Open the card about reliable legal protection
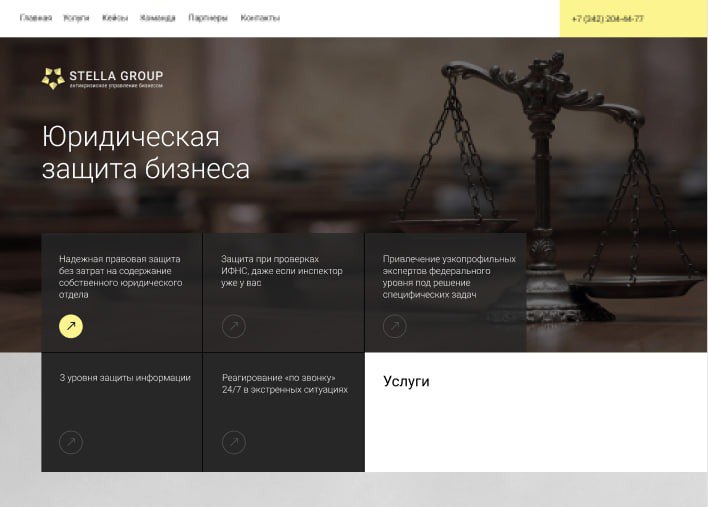This screenshot has height=507, width=708. 120,276
